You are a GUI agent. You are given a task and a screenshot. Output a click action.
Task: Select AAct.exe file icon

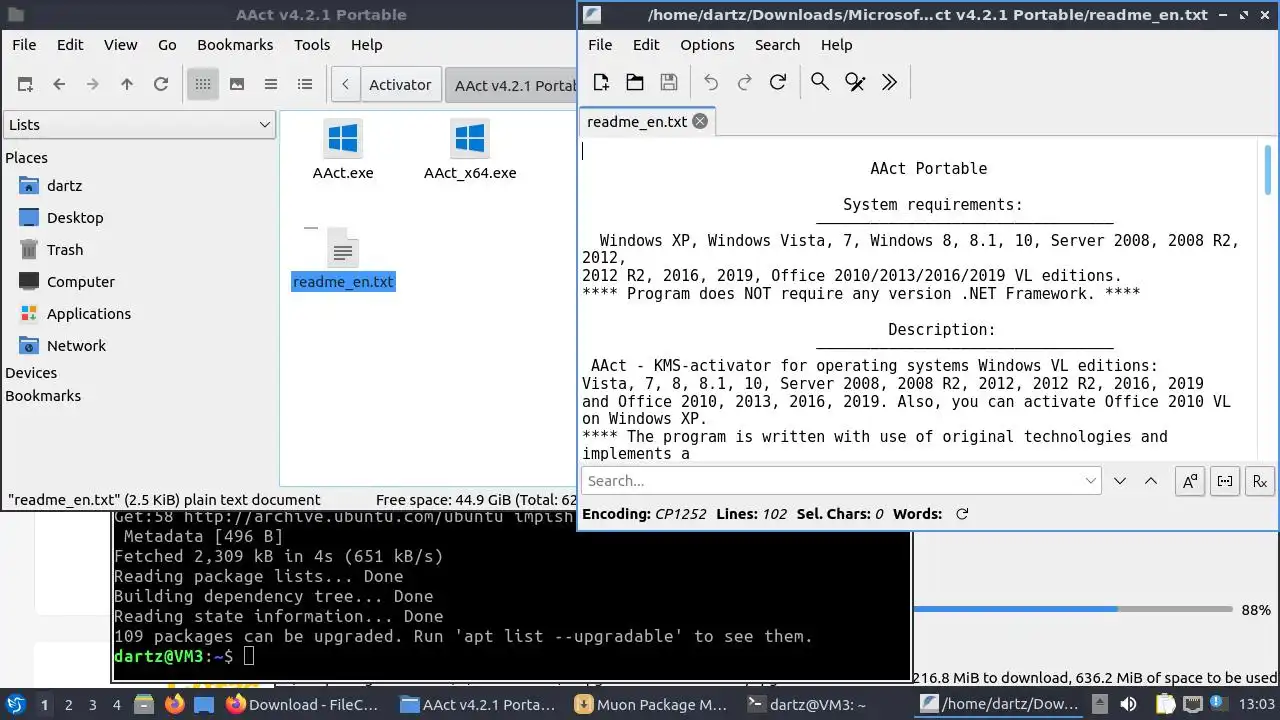pyautogui.click(x=343, y=139)
